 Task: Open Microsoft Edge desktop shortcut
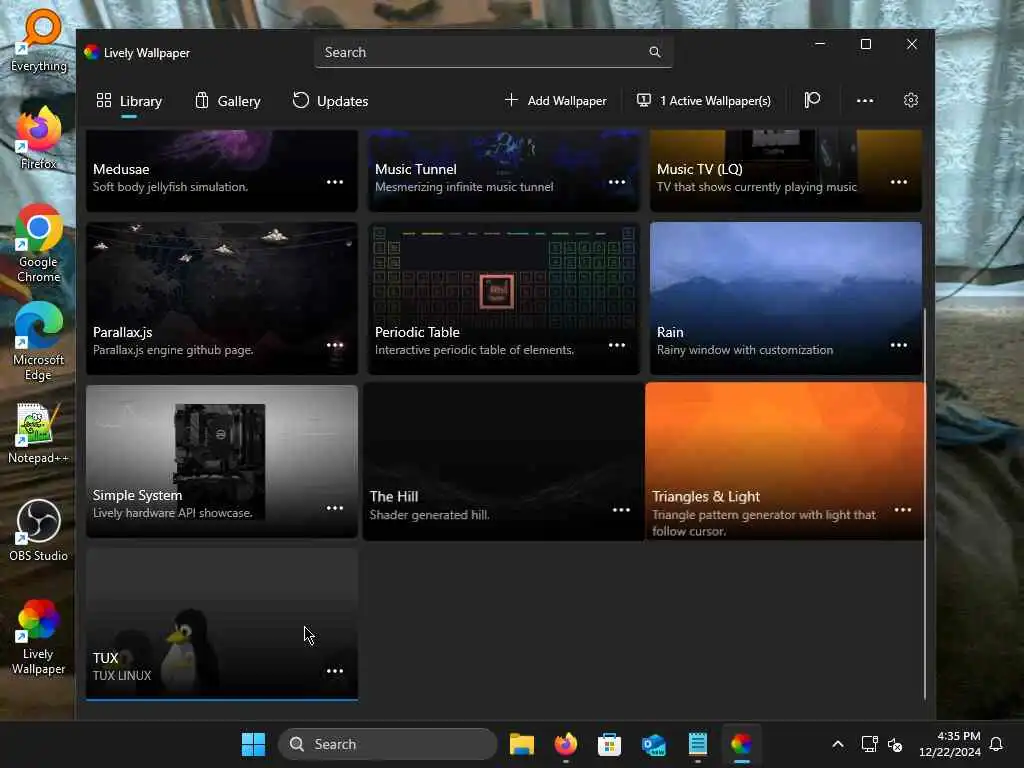(x=39, y=342)
